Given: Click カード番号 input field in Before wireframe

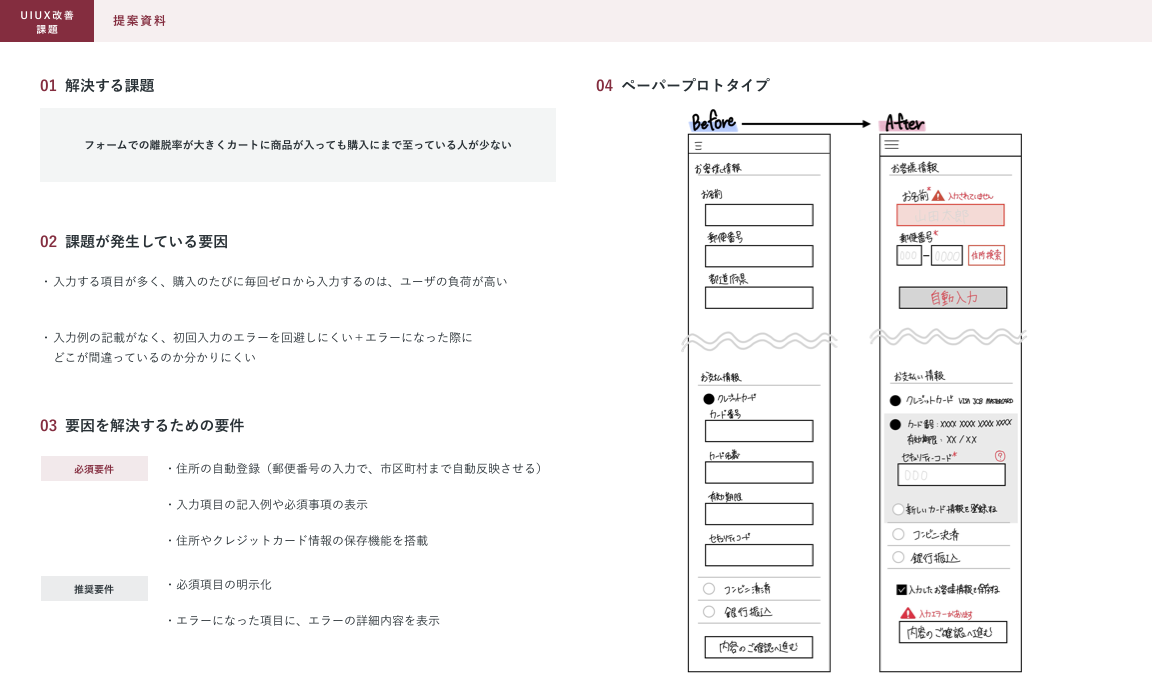Looking at the screenshot, I should point(759,430).
